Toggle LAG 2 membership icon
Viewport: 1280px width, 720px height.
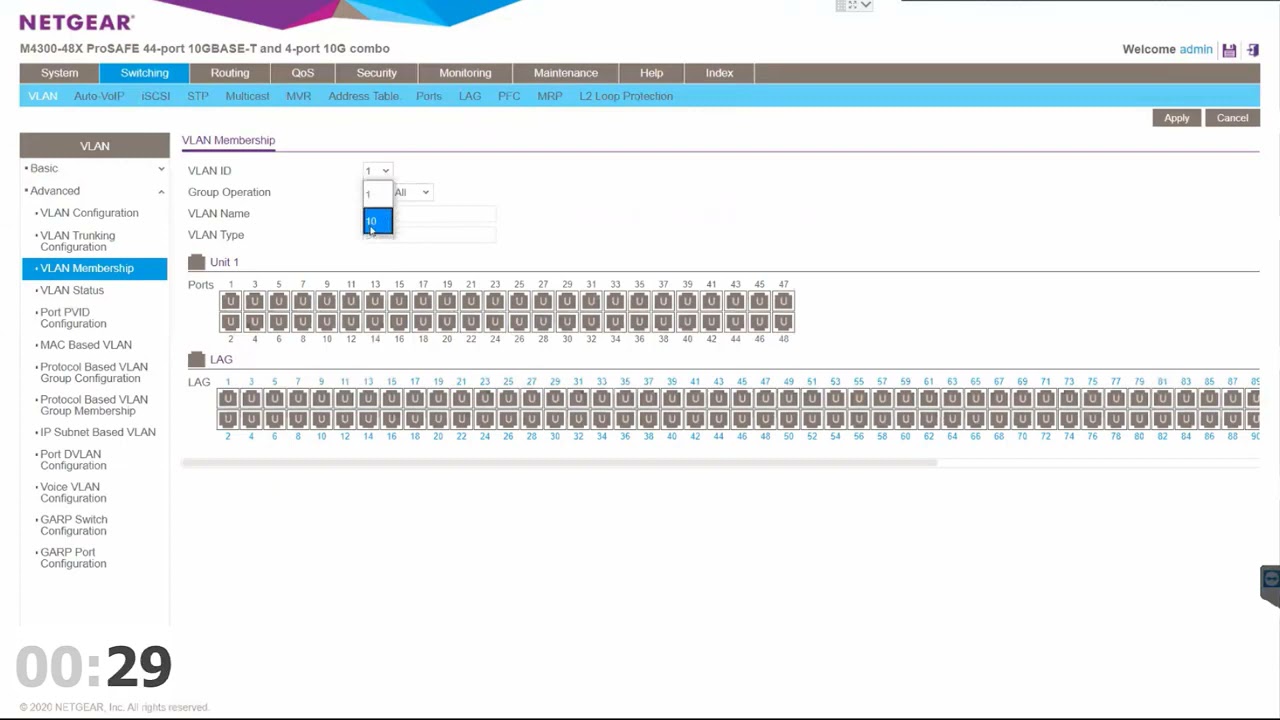point(228,419)
